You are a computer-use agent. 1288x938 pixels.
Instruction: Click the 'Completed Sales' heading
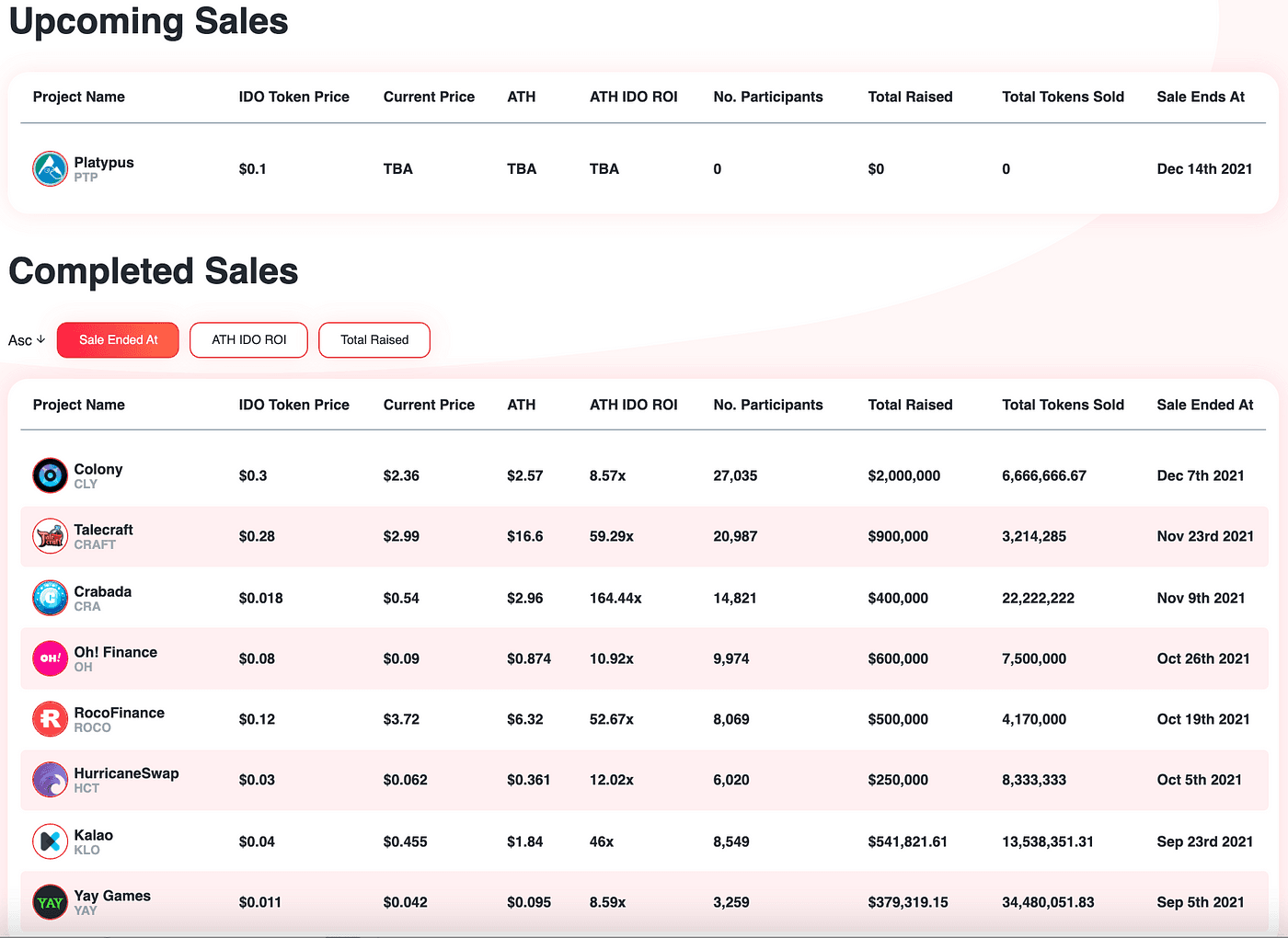pos(154,271)
